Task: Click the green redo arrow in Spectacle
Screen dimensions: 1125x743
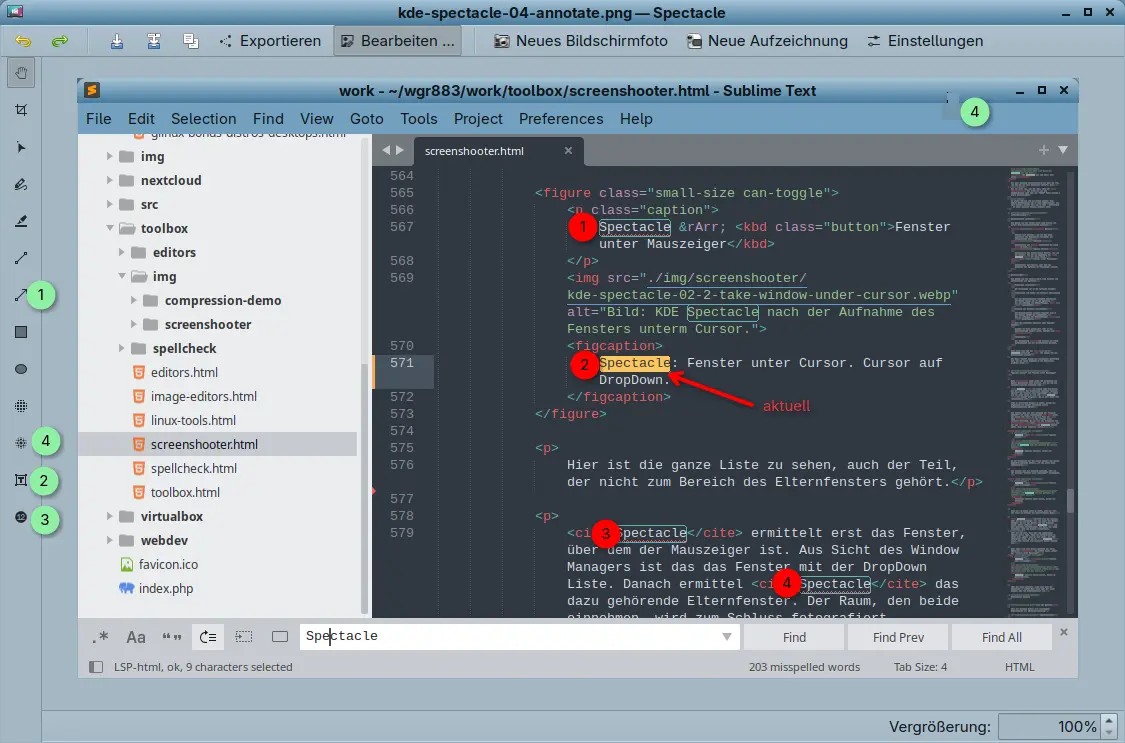Action: [60, 41]
